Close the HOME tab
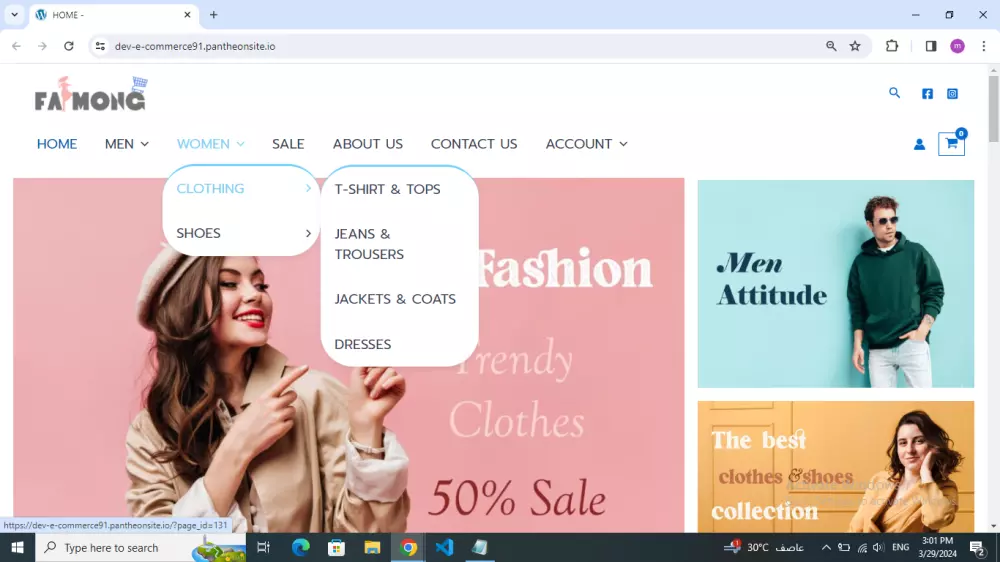This screenshot has height=562, width=1000. click(187, 15)
